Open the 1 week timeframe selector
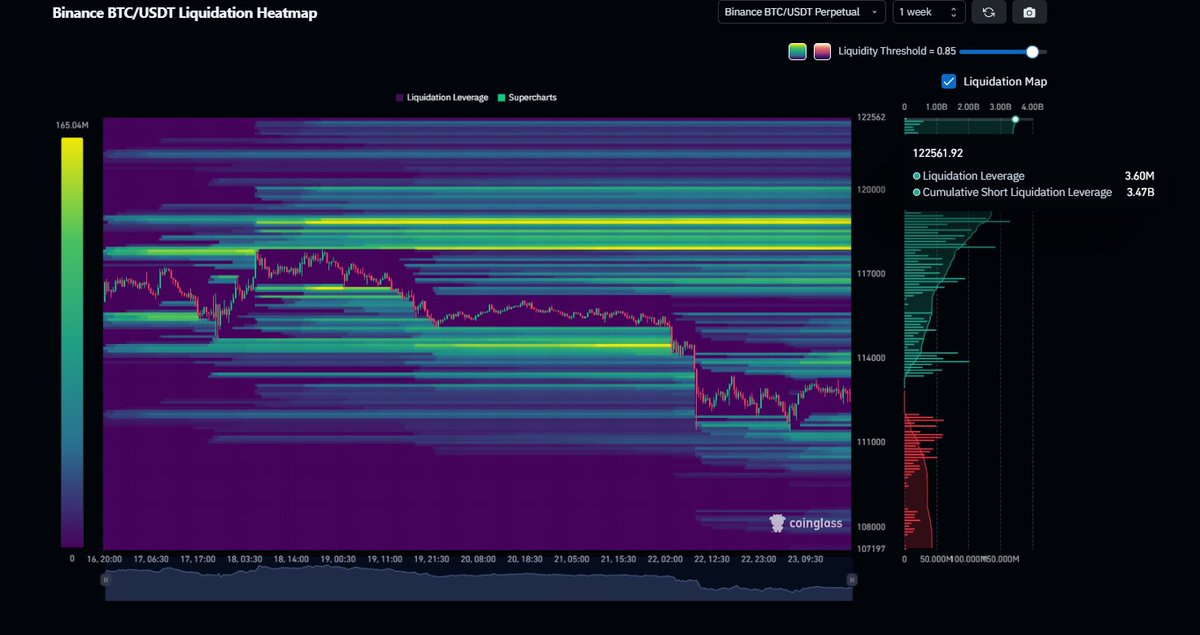This screenshot has height=635, width=1200. coord(923,12)
